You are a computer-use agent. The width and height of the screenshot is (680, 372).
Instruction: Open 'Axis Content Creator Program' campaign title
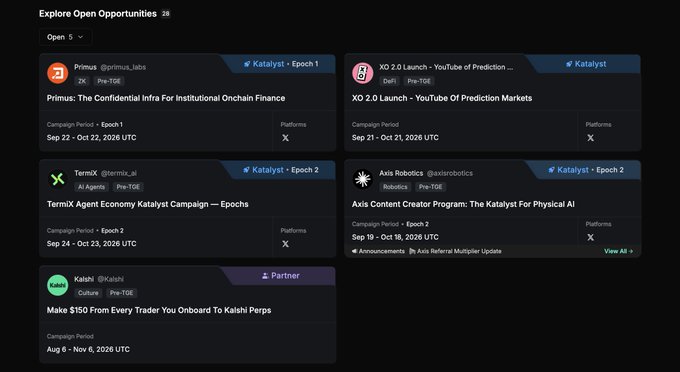click(x=463, y=204)
